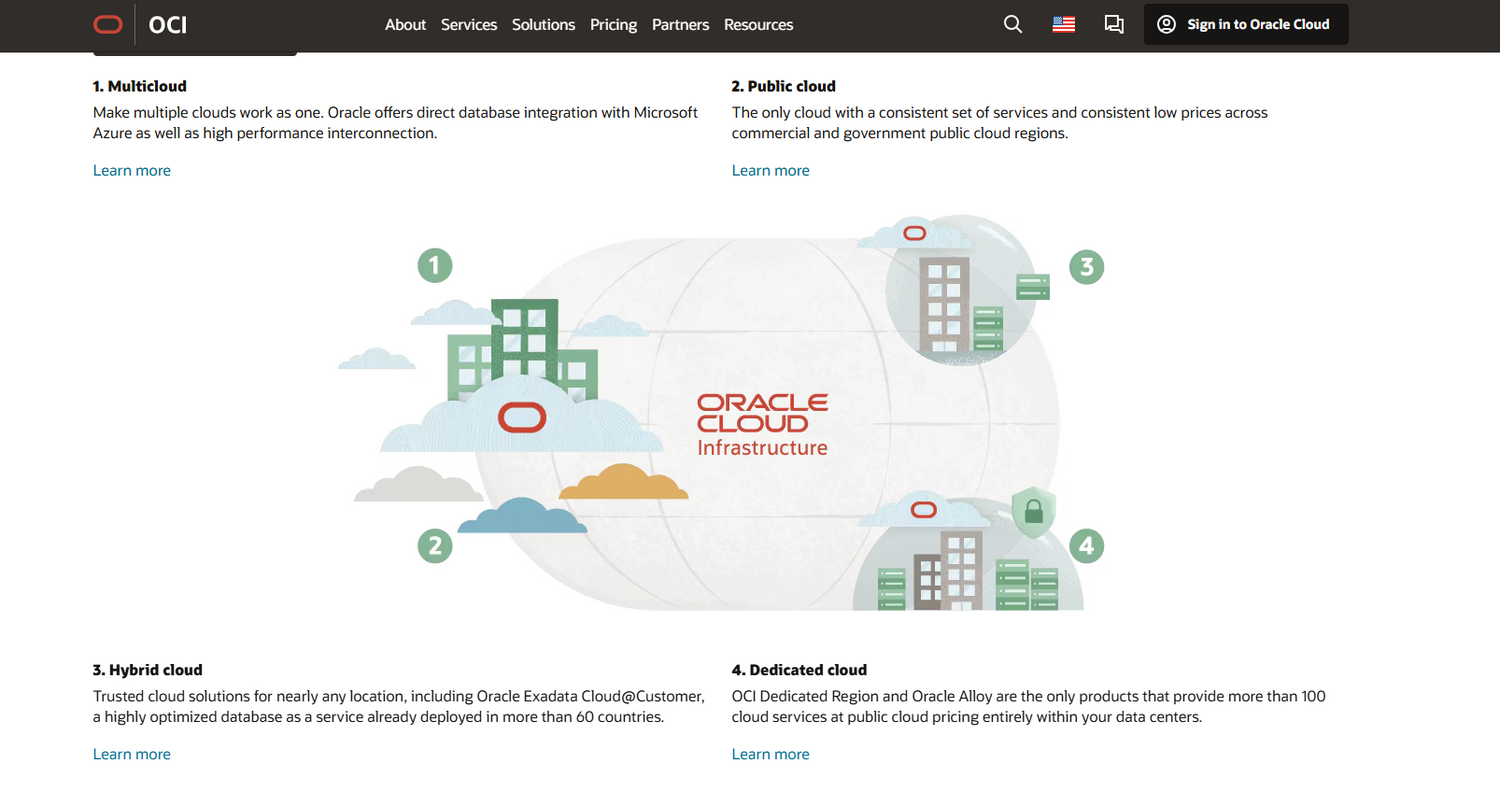This screenshot has width=1500, height=792.
Task: Select Partners in the top navigation
Action: (x=680, y=24)
